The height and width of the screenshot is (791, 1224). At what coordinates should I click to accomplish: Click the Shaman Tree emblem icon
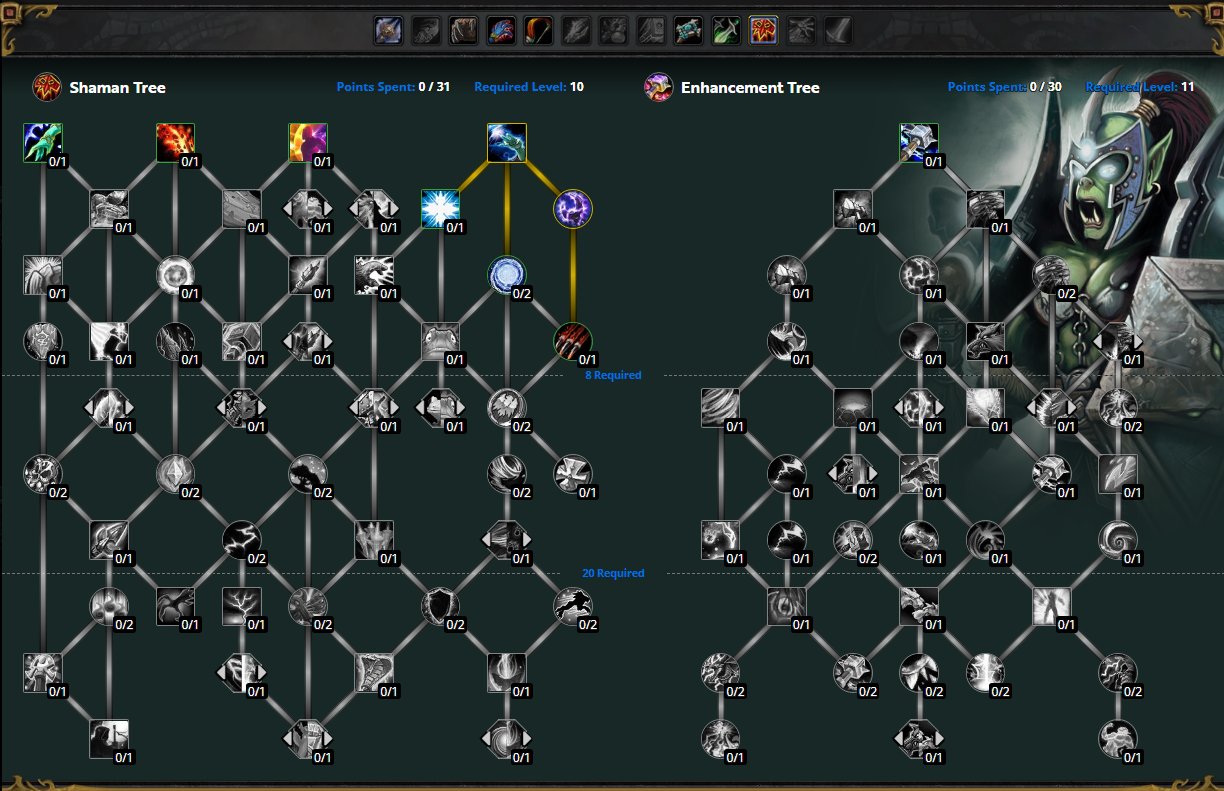pos(46,87)
